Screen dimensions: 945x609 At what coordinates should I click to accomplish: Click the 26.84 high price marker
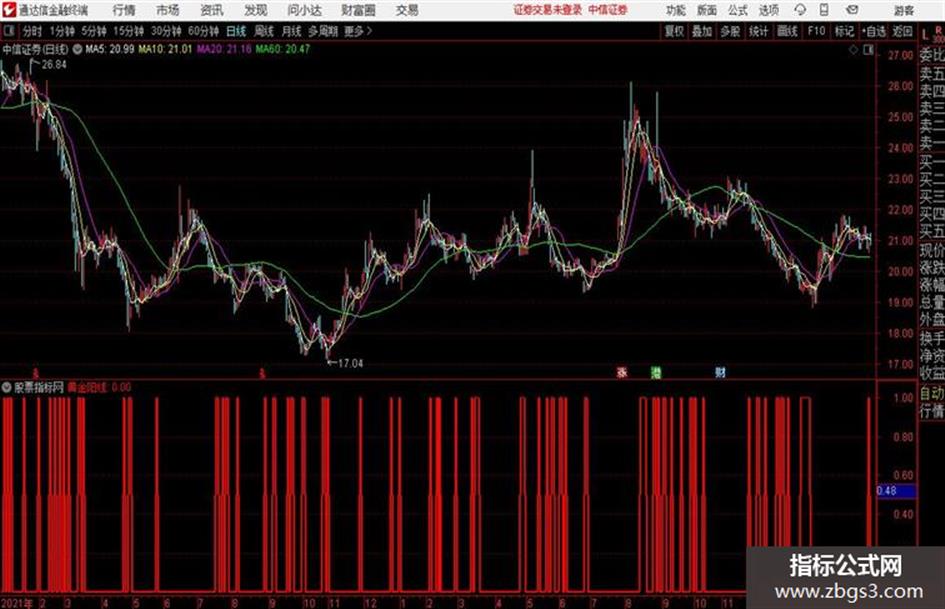[x=54, y=65]
